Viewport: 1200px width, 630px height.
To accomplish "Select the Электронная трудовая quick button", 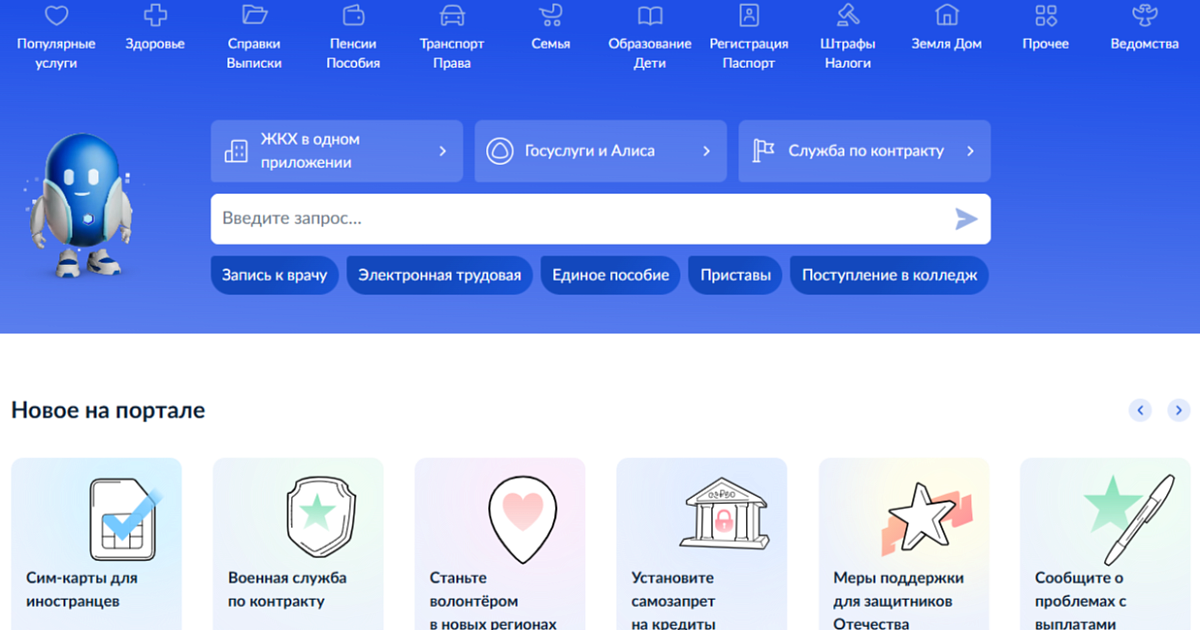I will pos(439,275).
